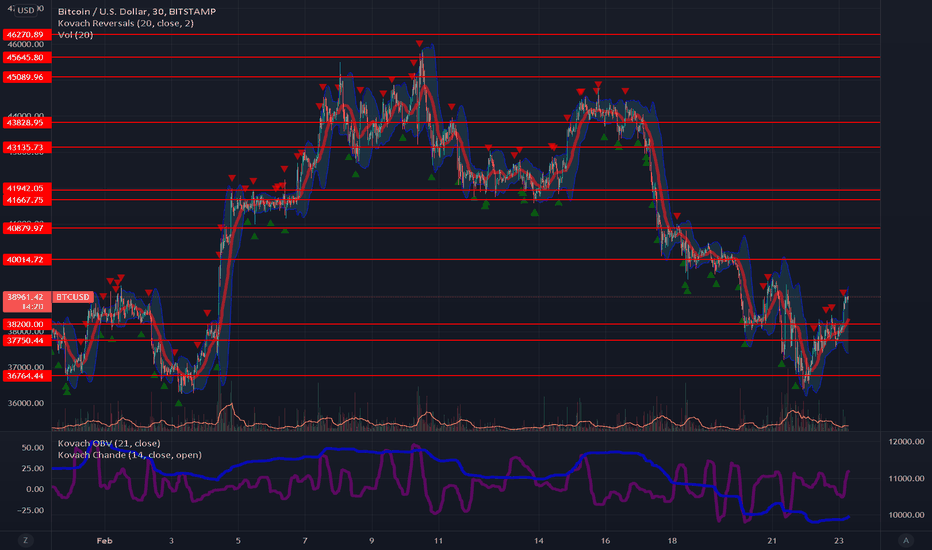Image resolution: width=932 pixels, height=550 pixels.
Task: Select the Kovach Chande indicator legend
Action: pyautogui.click(x=130, y=455)
